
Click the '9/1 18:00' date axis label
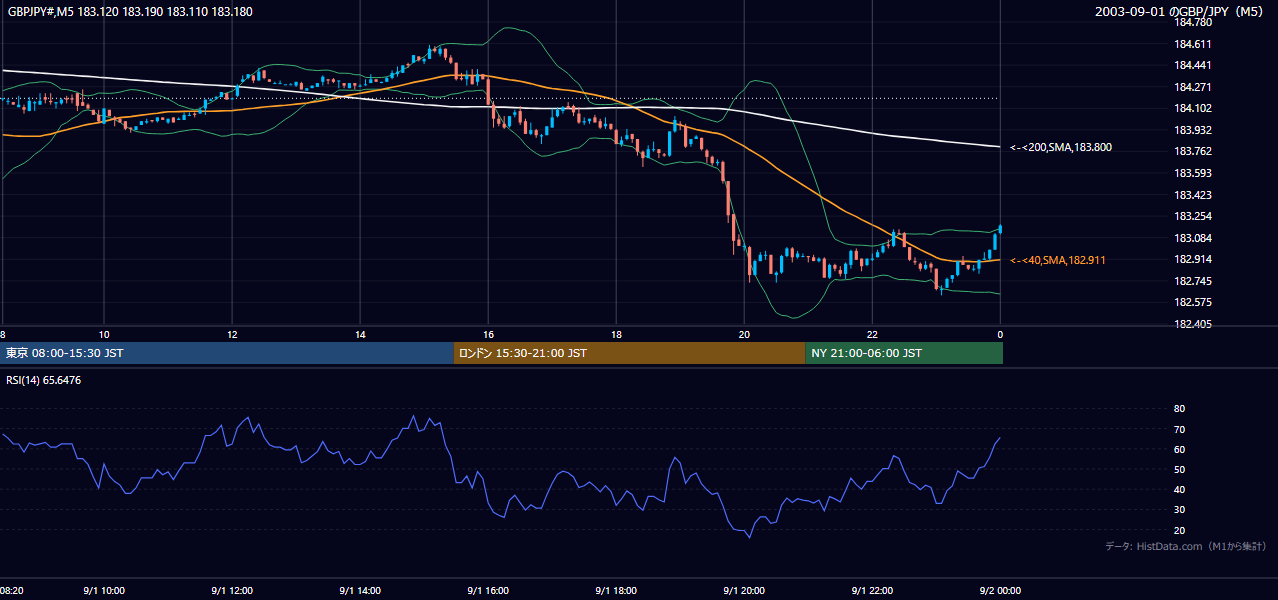tap(617, 591)
